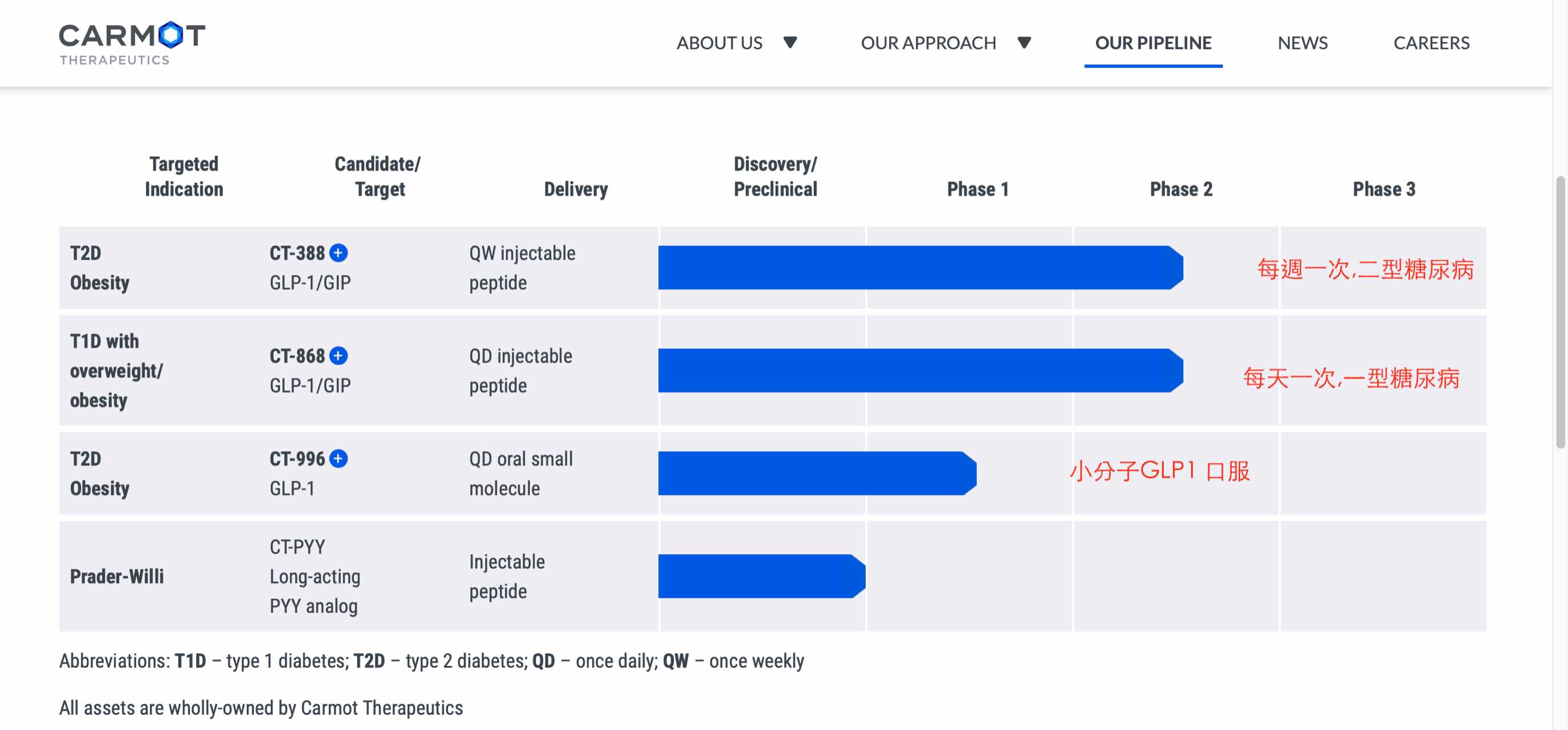Open the Careers page
1568x730 pixels.
(1431, 43)
